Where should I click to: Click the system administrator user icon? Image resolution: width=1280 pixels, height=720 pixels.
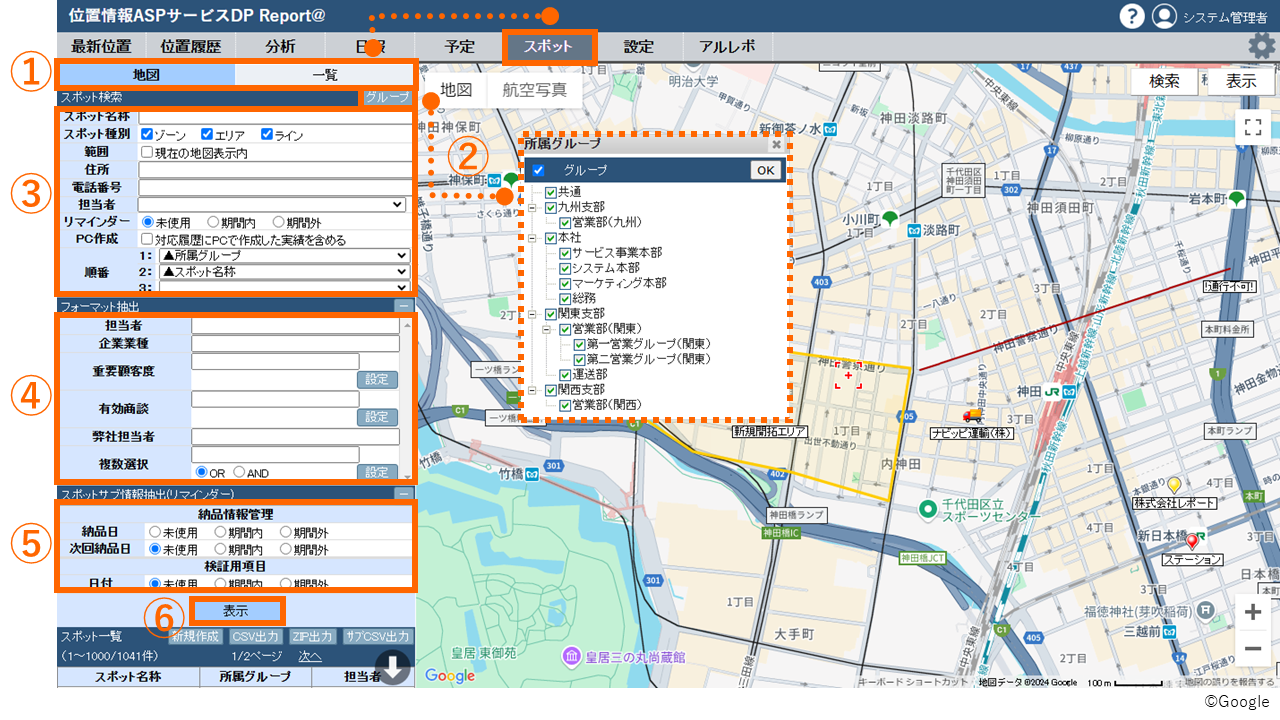point(1164,16)
